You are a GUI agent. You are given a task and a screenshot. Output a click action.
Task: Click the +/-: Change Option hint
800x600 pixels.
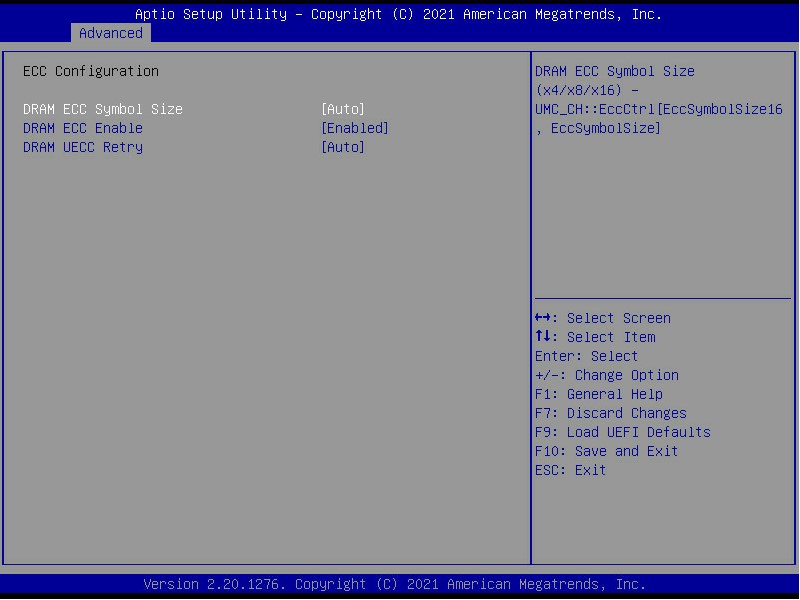(607, 375)
